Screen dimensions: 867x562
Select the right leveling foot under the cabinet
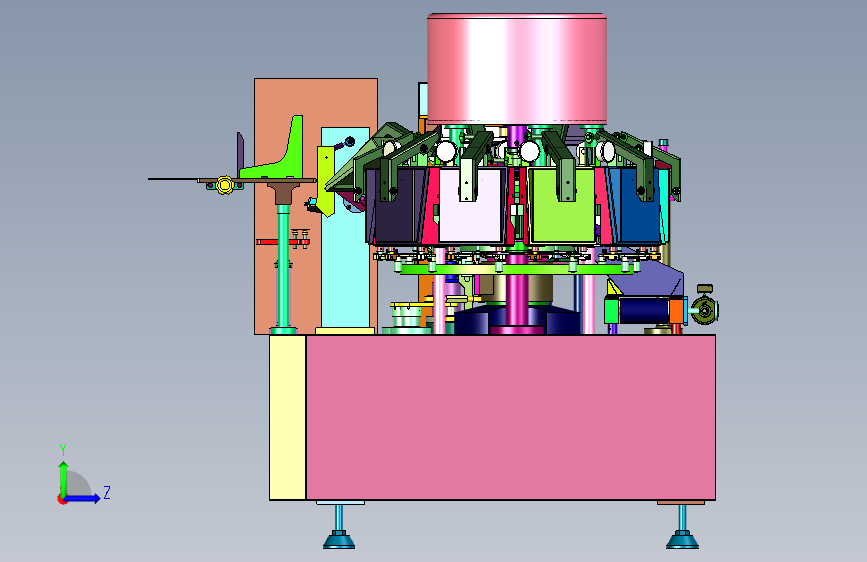tap(682, 527)
